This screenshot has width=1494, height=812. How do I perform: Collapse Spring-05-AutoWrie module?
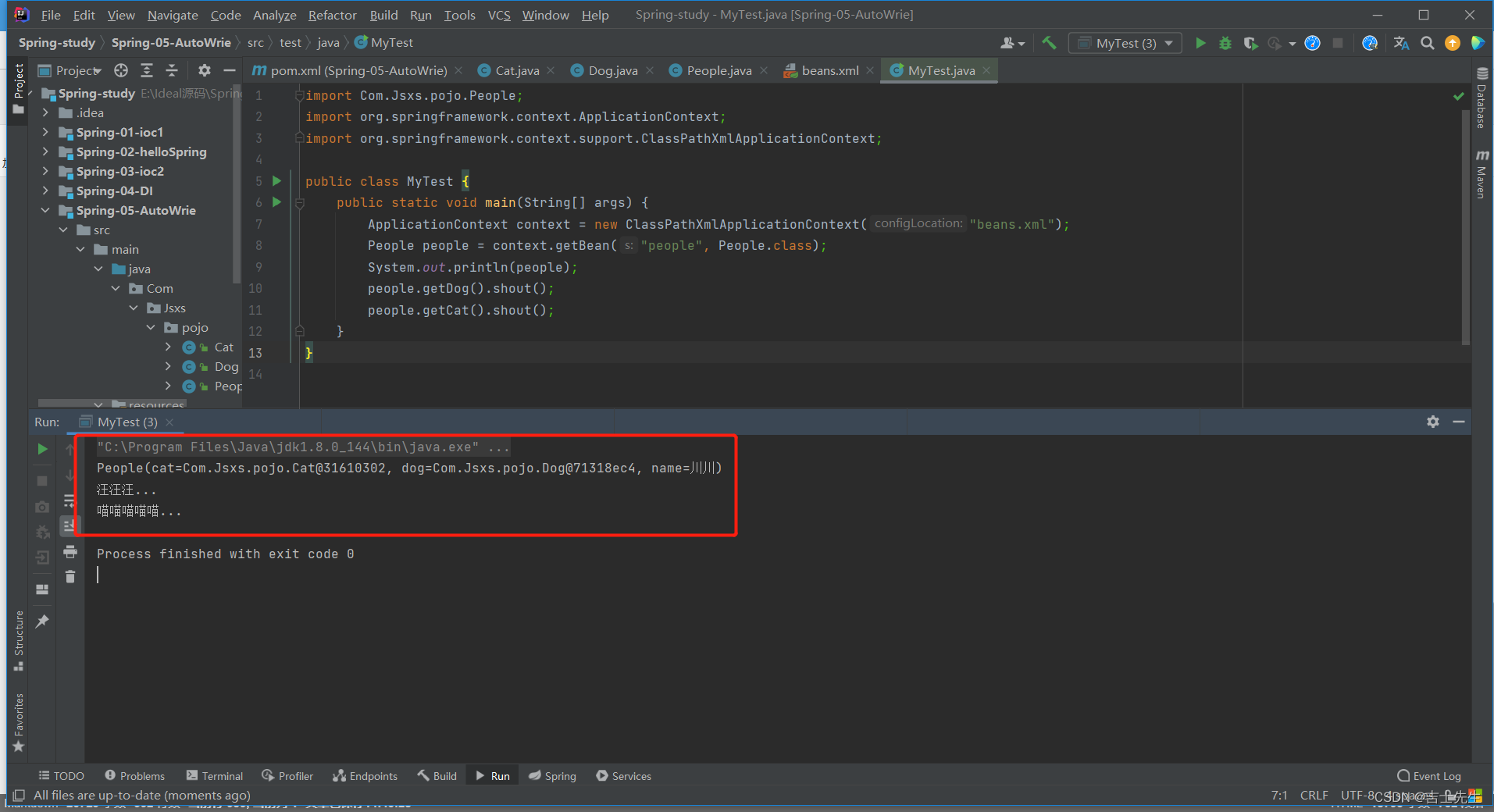45,210
